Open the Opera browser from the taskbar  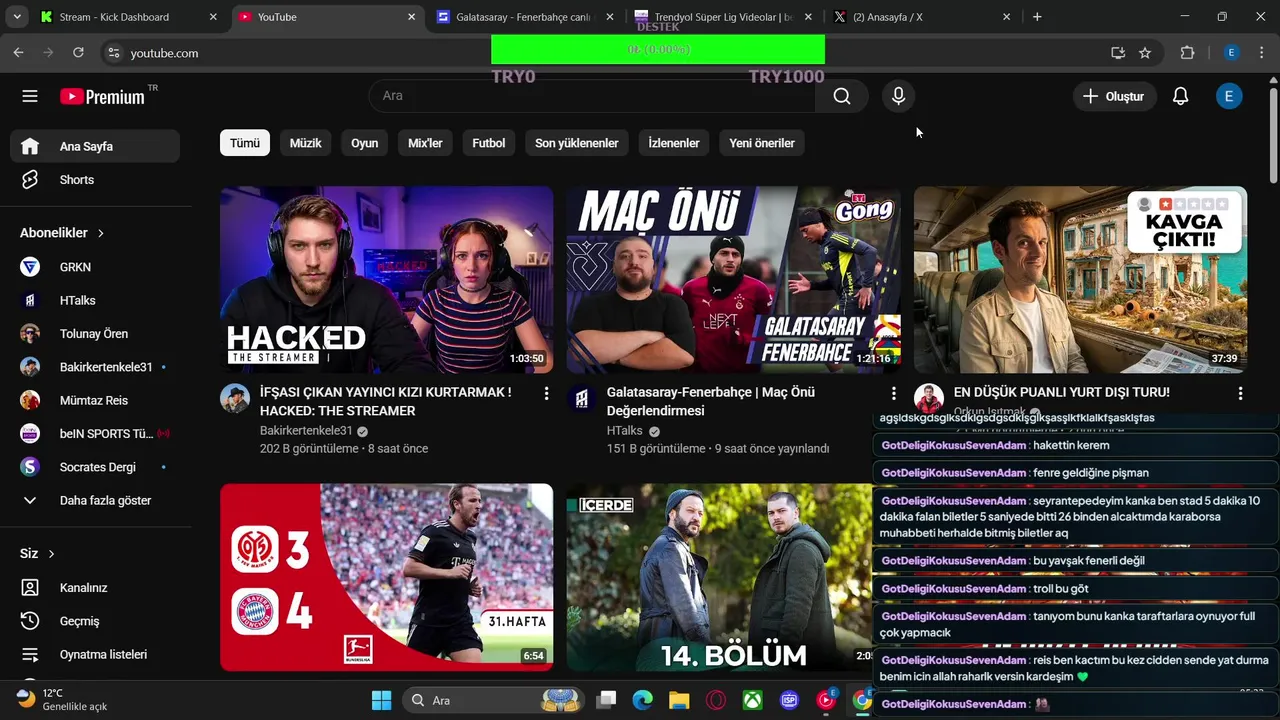716,700
